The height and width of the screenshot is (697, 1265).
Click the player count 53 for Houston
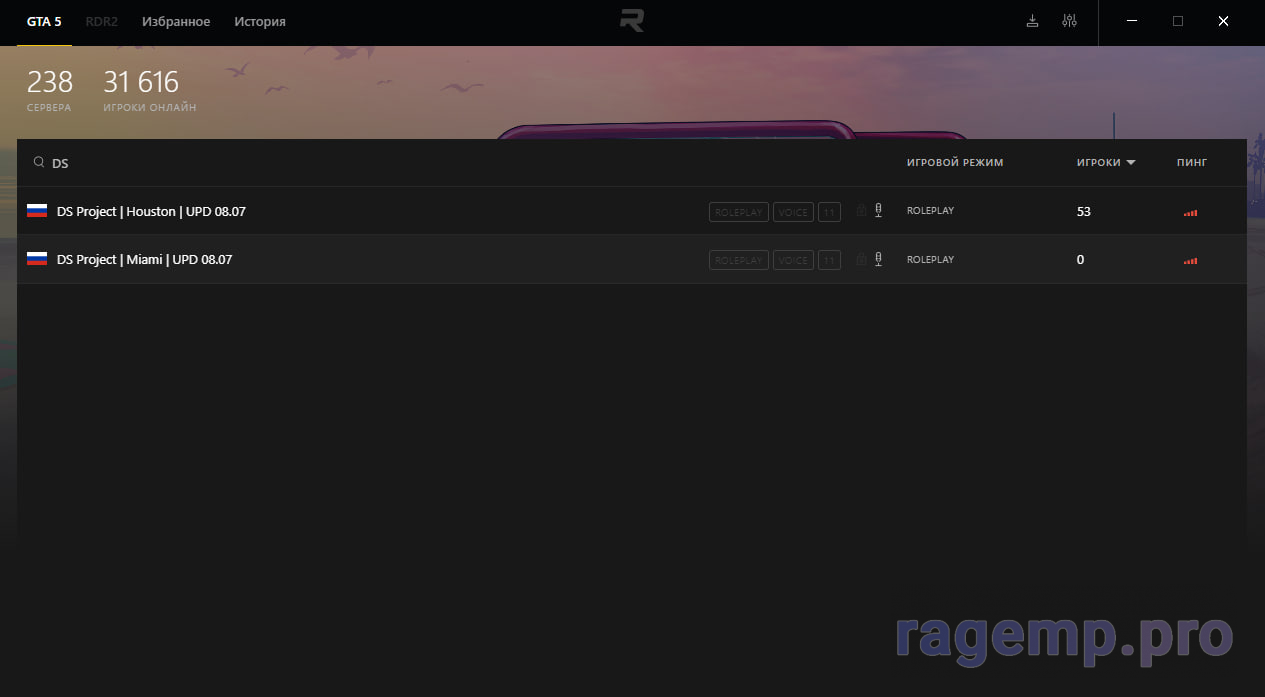(x=1084, y=212)
